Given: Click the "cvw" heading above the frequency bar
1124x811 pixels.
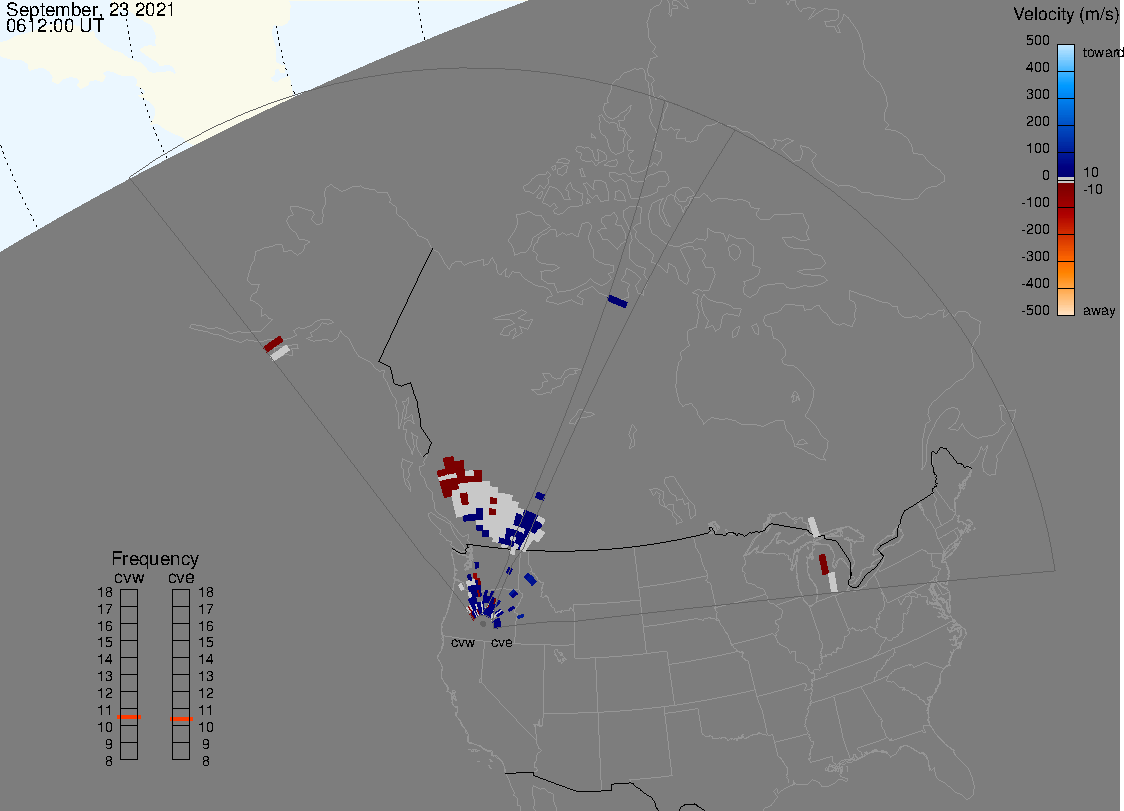Looking at the screenshot, I should [129, 577].
